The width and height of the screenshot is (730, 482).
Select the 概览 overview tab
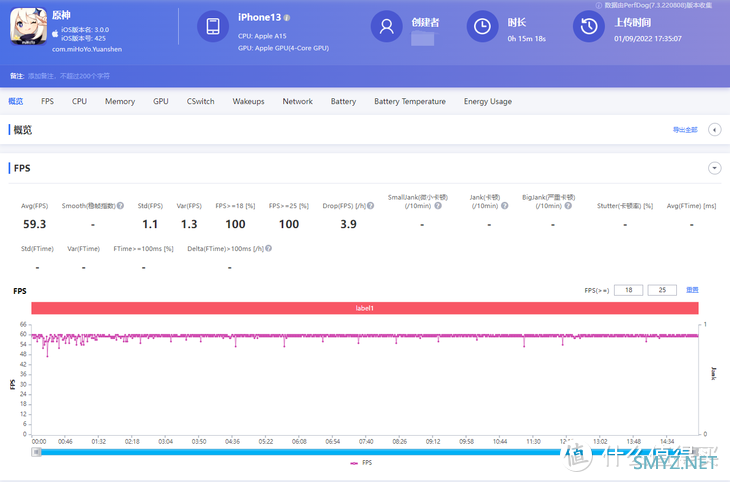[15, 102]
